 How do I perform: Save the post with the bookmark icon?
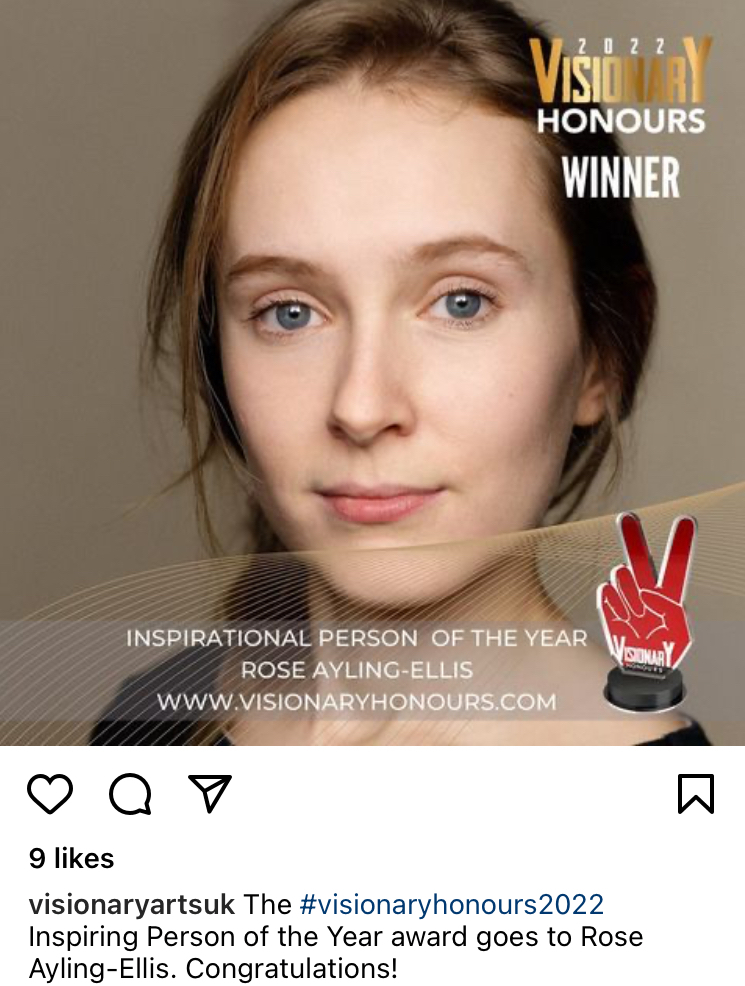pyautogui.click(x=696, y=794)
